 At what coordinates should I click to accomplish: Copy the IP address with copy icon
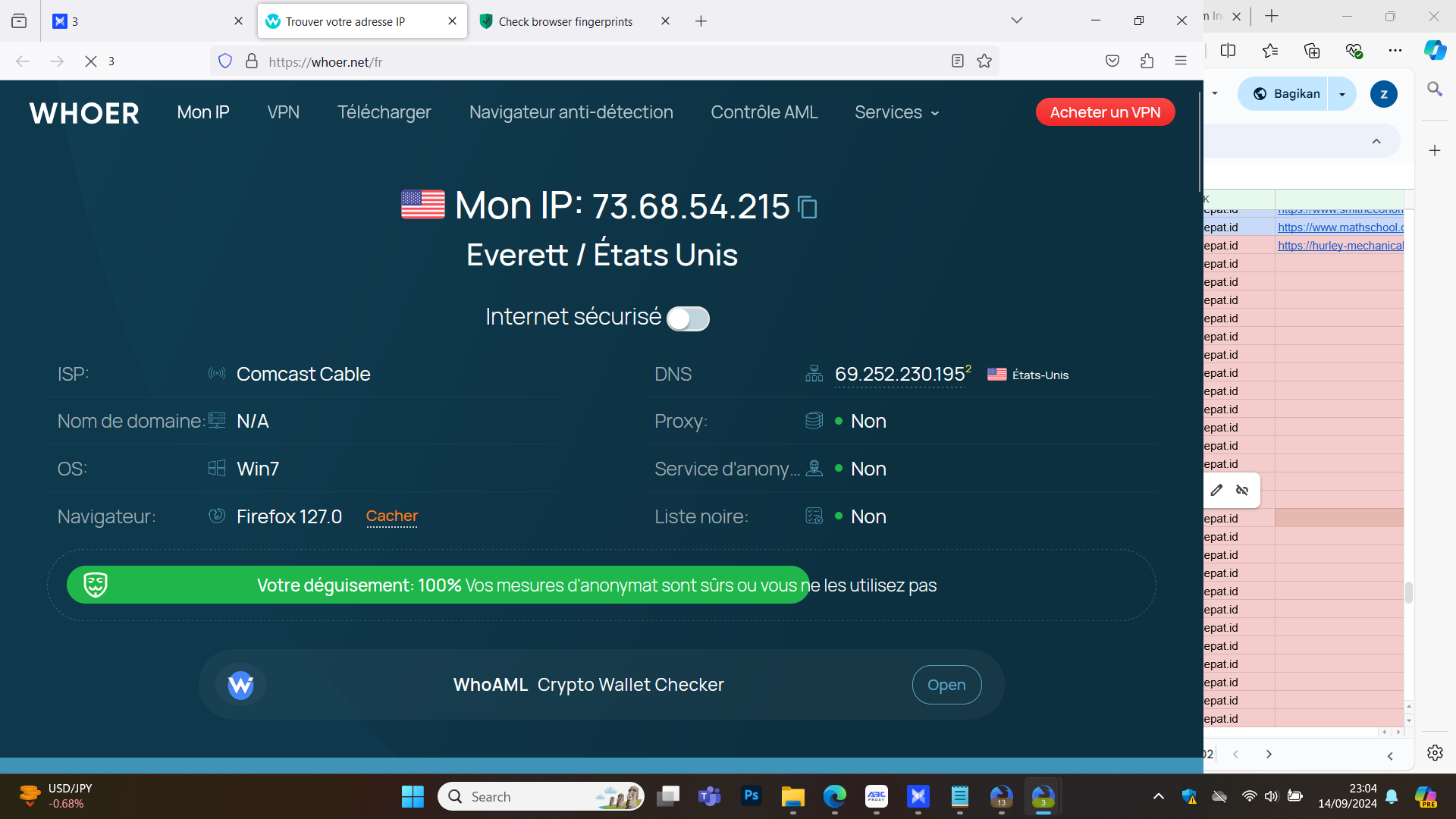(808, 207)
